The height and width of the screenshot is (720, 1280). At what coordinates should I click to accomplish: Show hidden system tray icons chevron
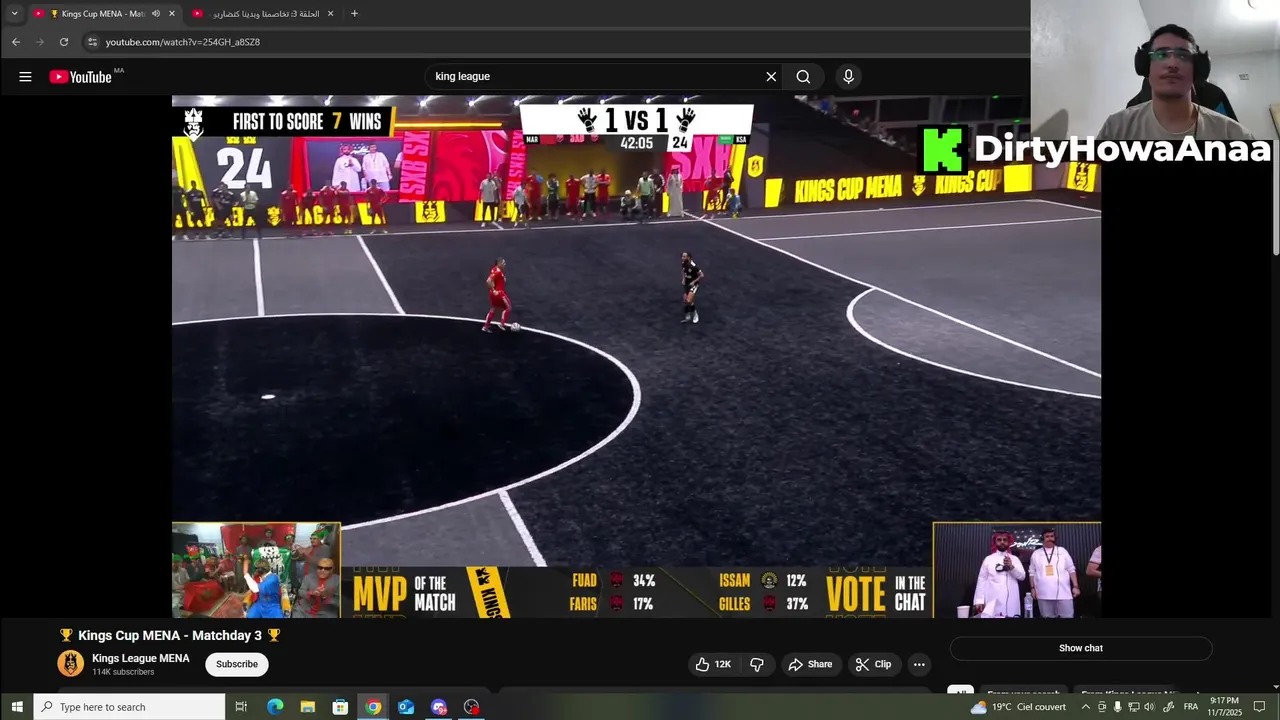[1085, 707]
